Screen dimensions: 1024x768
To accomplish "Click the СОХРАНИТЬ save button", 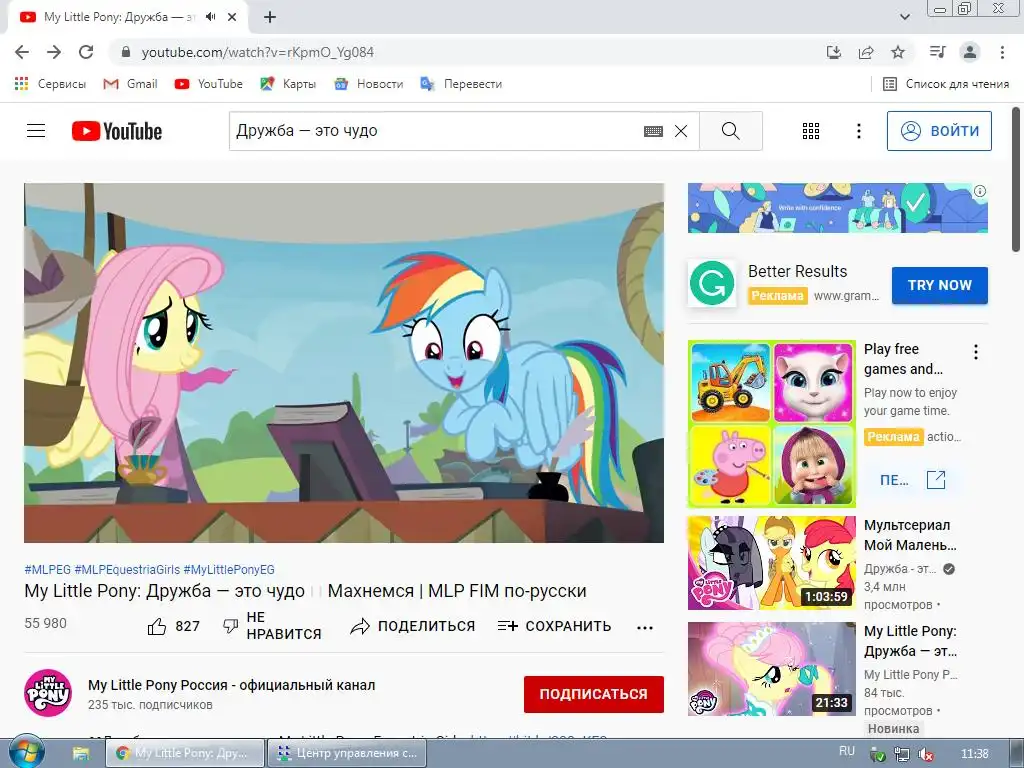I will click(x=554, y=626).
